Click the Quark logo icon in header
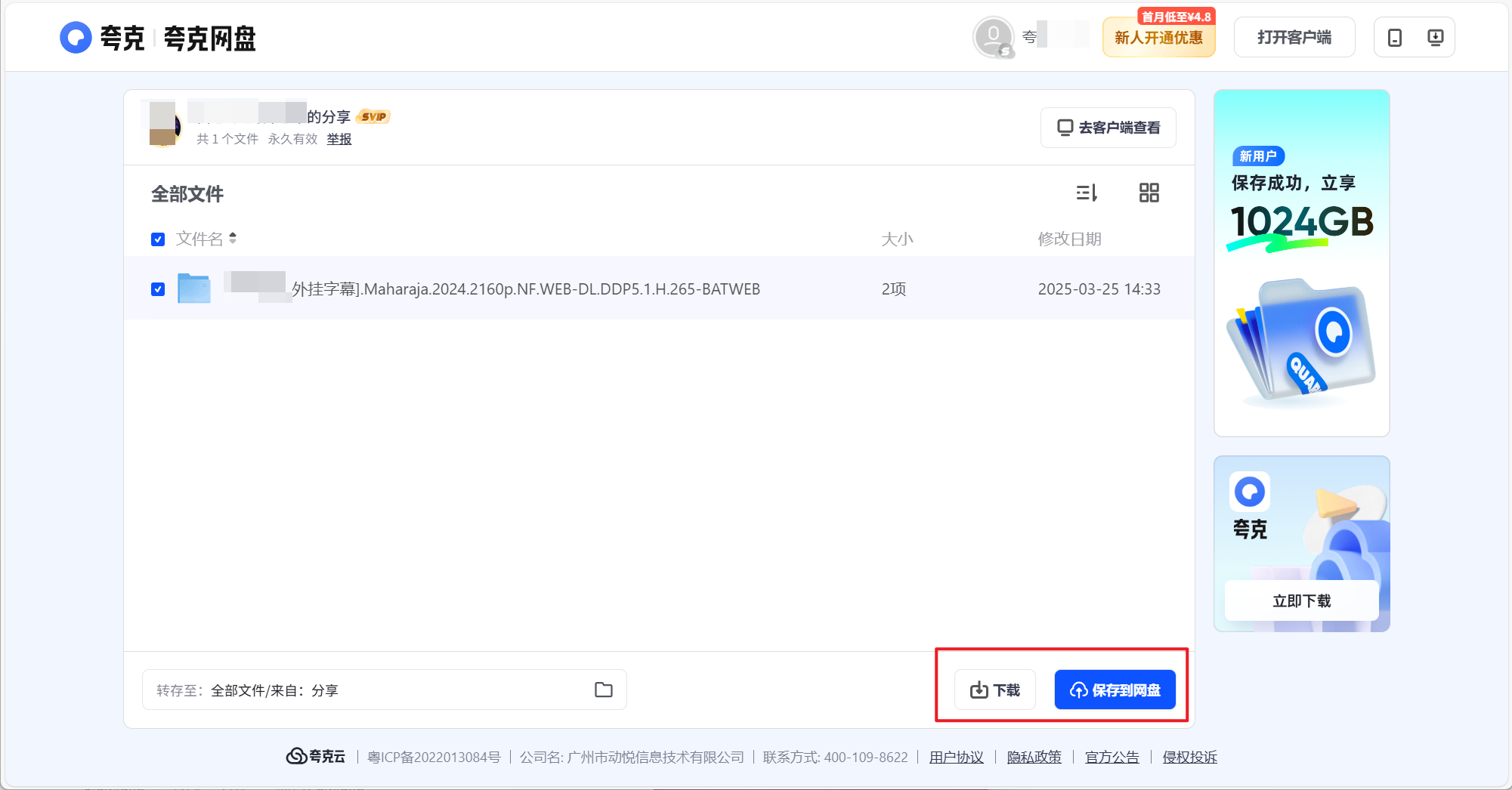Screen dimensions: 1512x790 tap(76, 37)
